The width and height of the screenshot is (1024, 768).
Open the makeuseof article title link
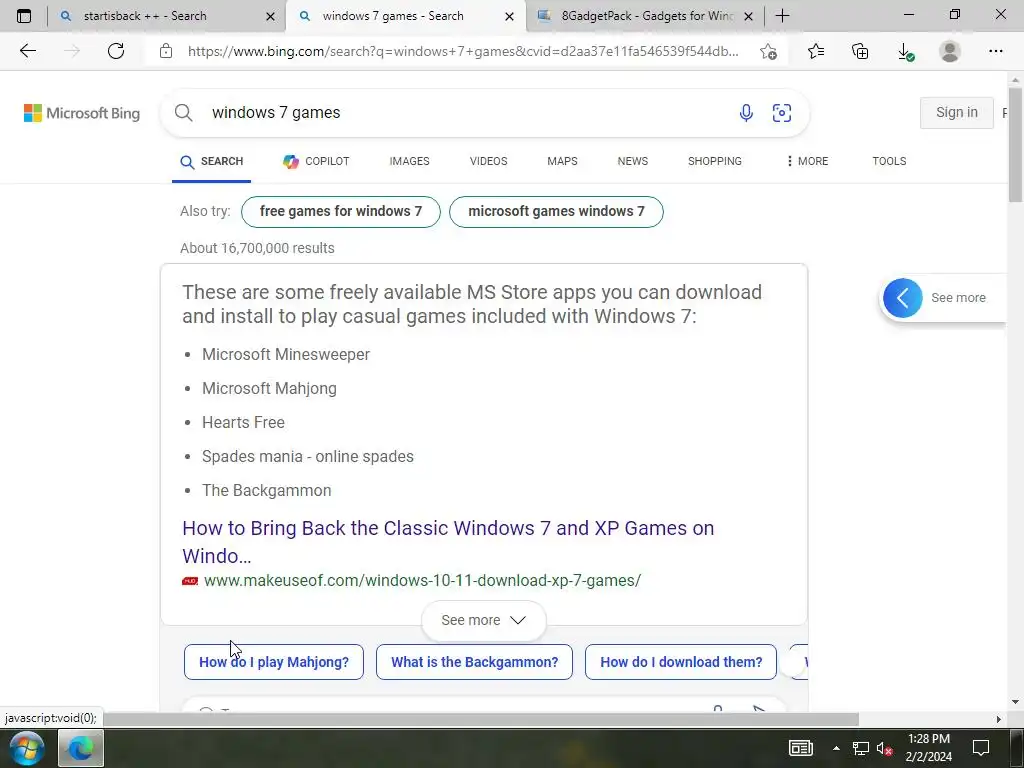click(448, 542)
